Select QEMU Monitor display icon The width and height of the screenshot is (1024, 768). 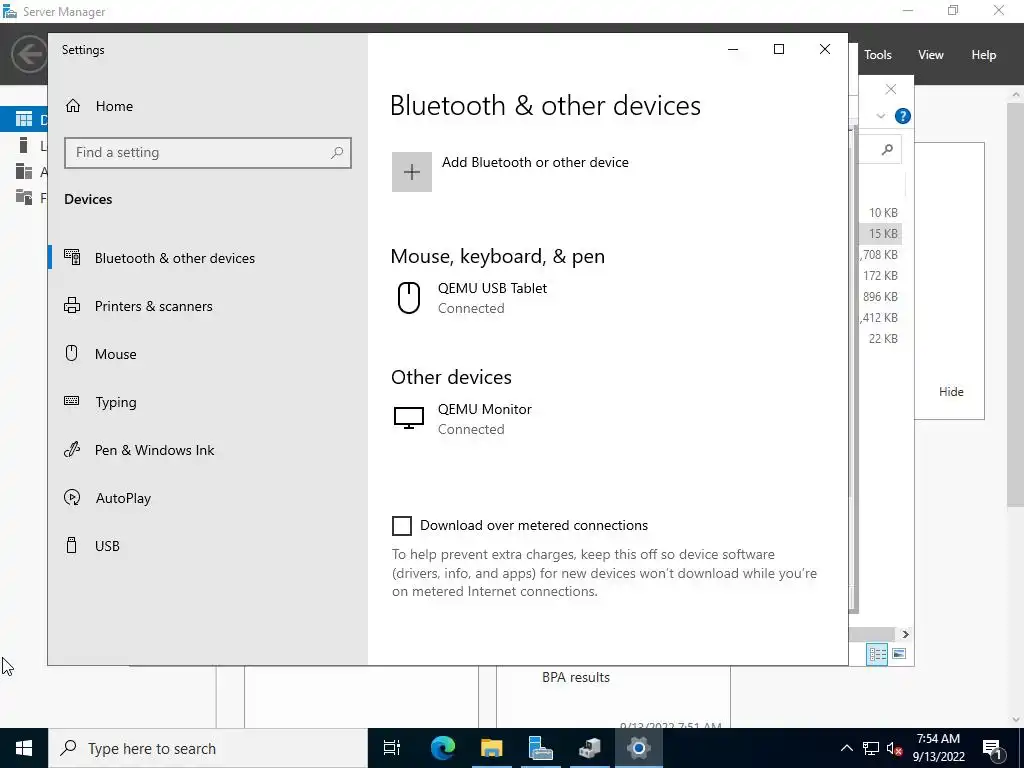[x=409, y=418]
